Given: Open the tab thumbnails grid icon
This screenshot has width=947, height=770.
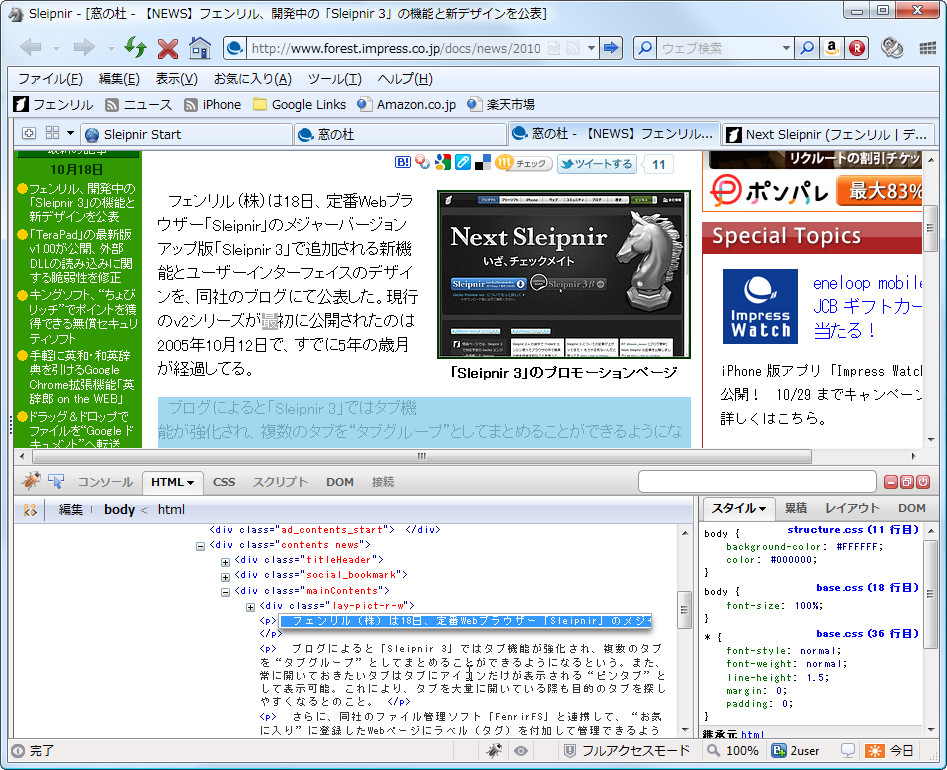Looking at the screenshot, I should (x=53, y=133).
